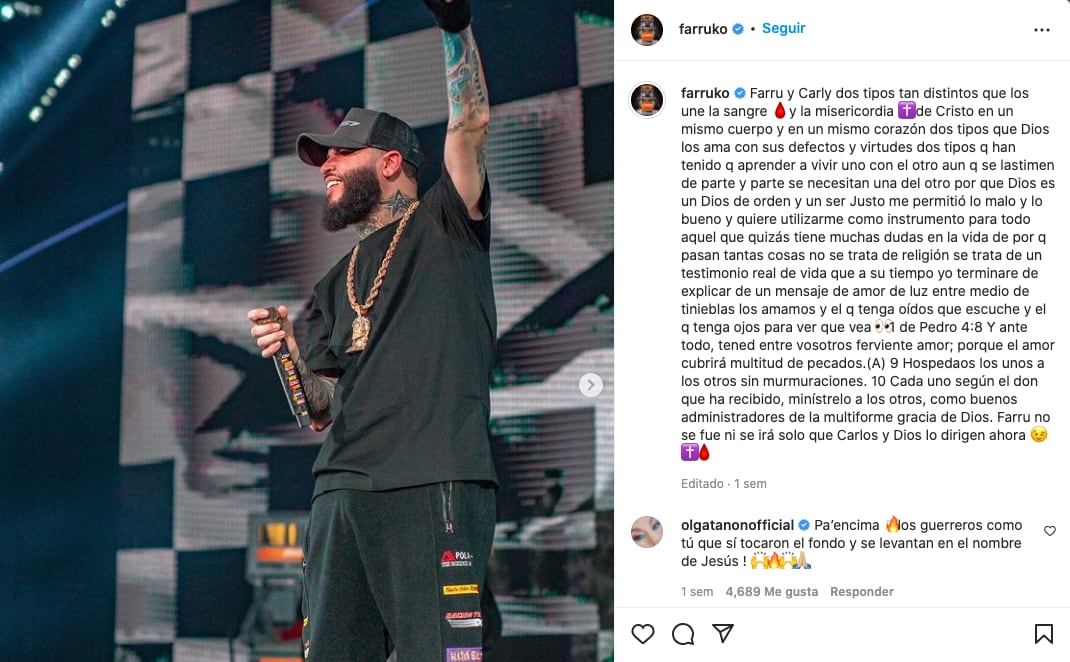Open olgatanonofficial username link

pyautogui.click(x=737, y=525)
